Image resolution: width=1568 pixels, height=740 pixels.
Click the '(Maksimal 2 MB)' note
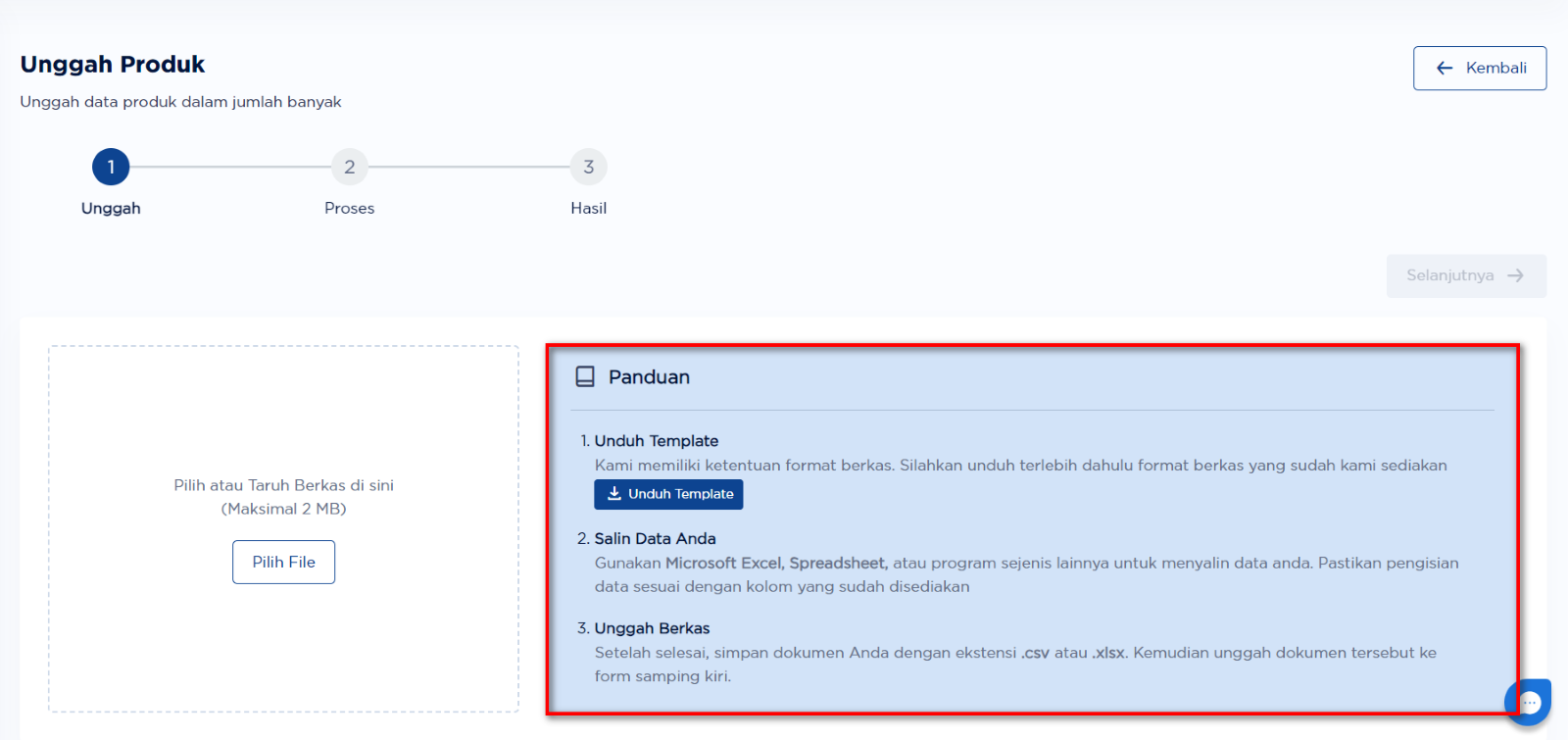(284, 509)
